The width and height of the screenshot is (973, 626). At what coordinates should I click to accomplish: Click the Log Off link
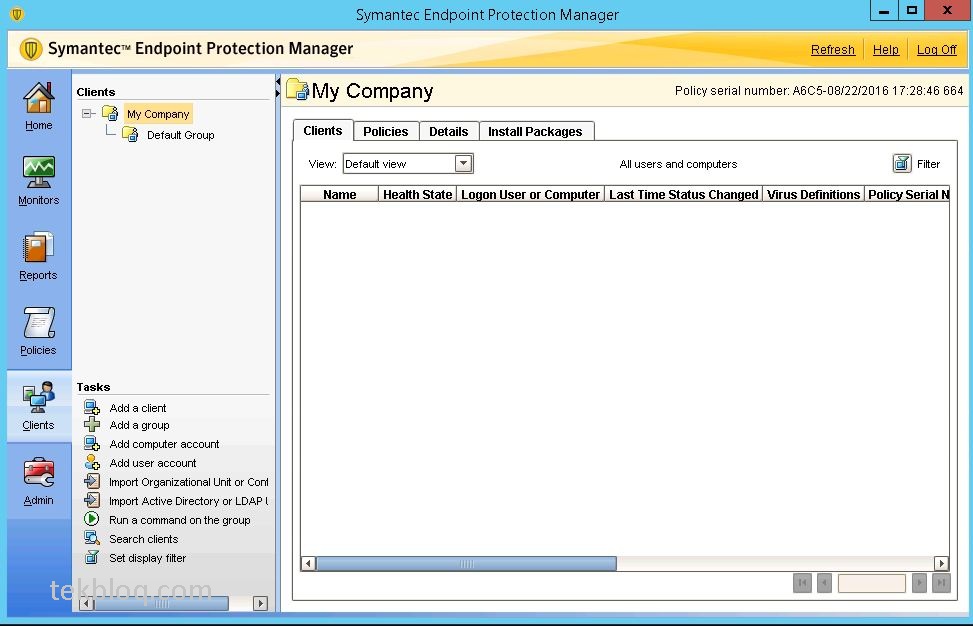(936, 50)
